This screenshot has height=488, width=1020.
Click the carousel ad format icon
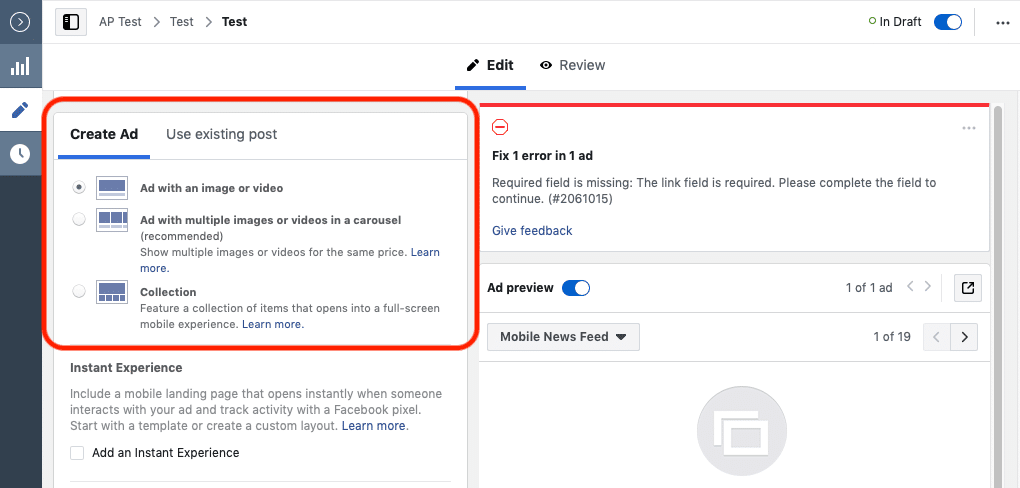pyautogui.click(x=112, y=220)
